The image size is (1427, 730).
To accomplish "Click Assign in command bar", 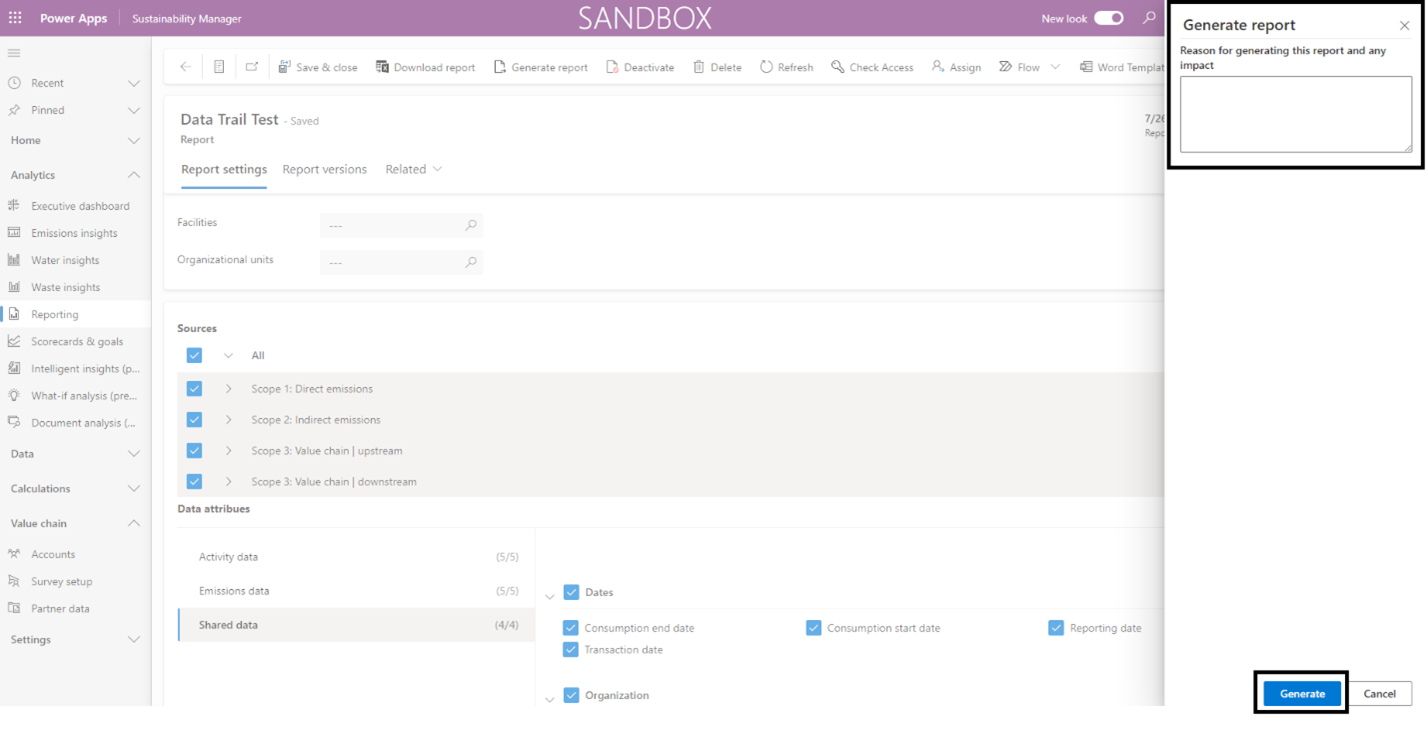I will [x=956, y=67].
